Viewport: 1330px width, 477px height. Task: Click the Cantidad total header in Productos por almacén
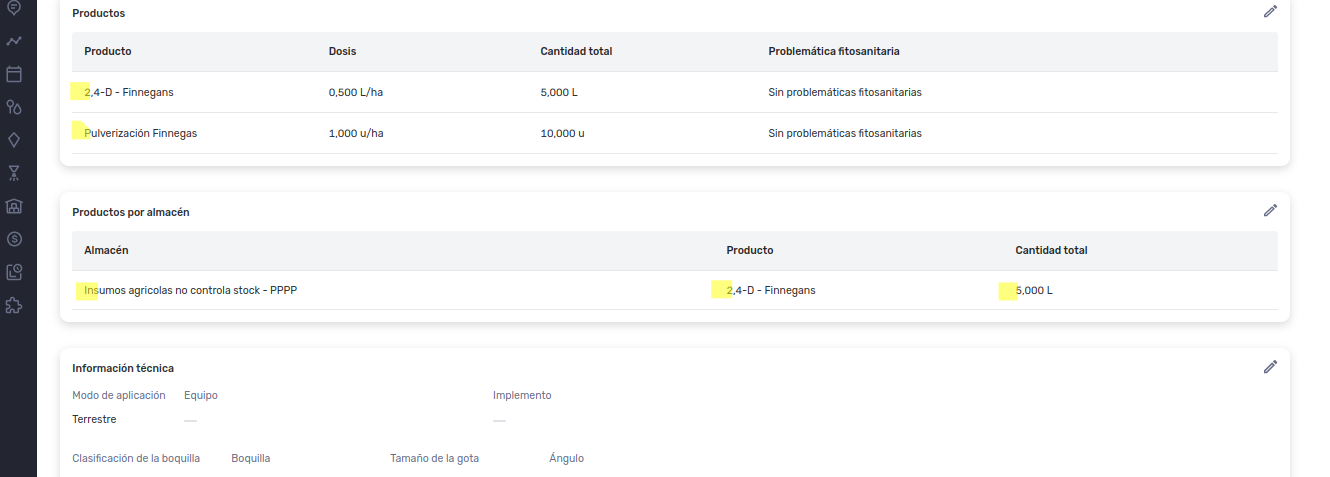coord(1051,250)
